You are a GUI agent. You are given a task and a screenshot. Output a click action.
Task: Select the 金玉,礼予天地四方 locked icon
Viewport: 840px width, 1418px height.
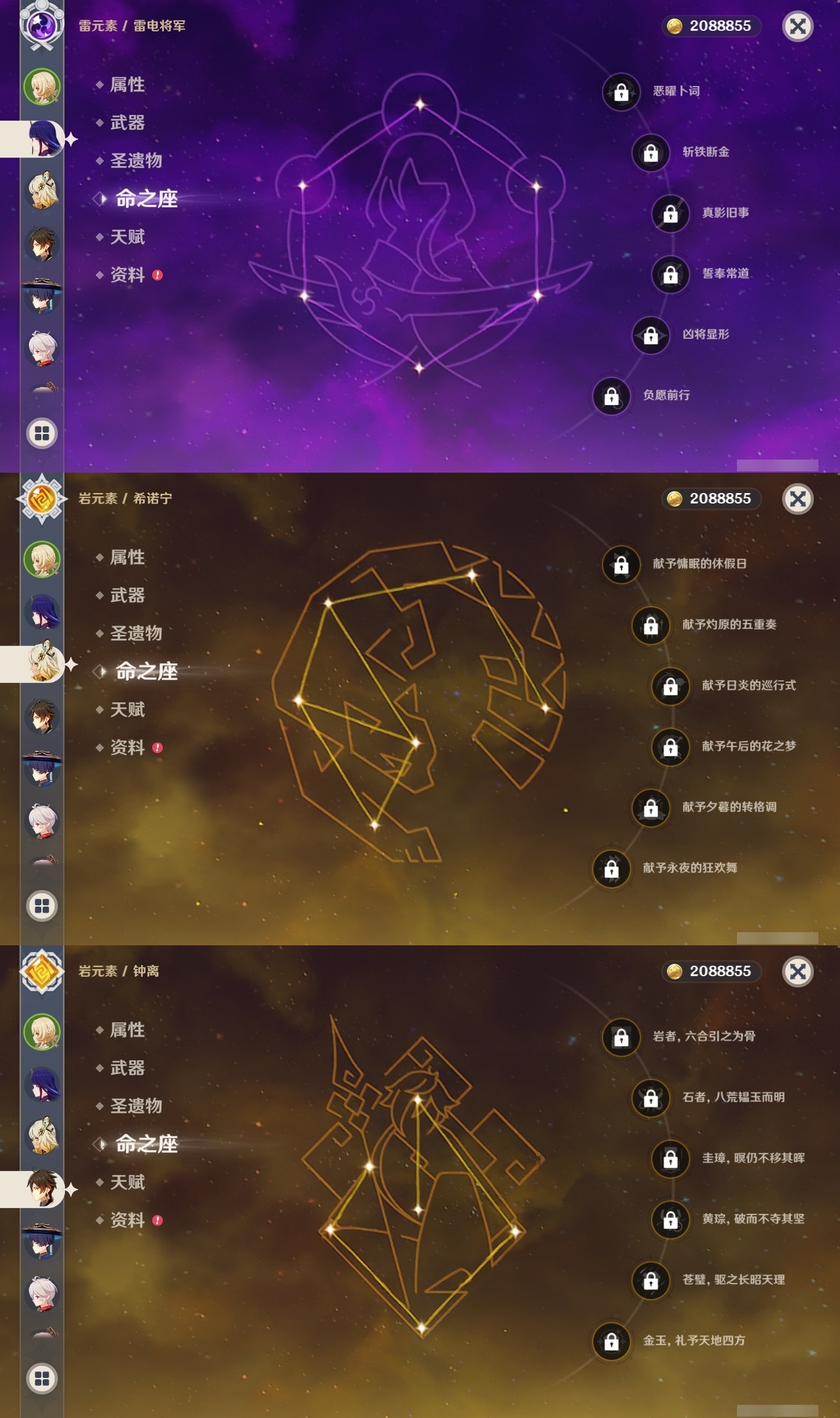(611, 1341)
